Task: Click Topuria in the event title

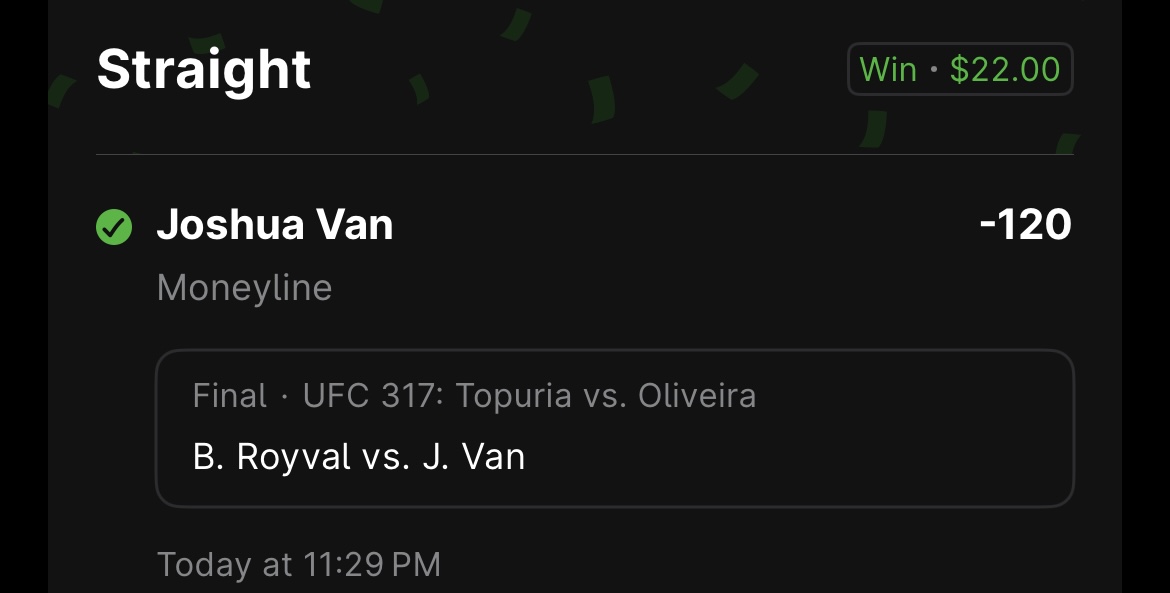Action: (x=513, y=396)
